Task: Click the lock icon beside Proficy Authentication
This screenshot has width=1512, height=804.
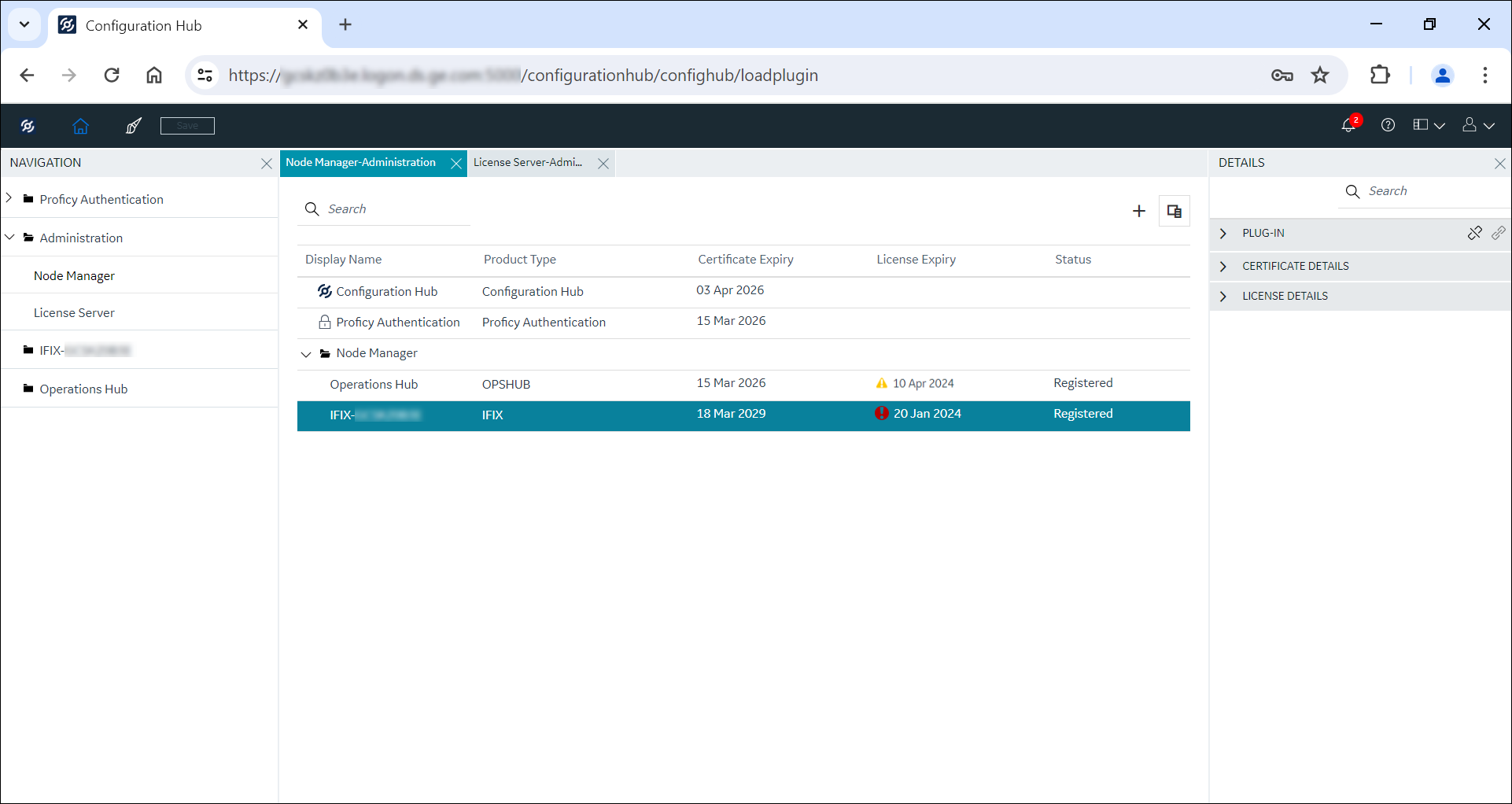Action: click(324, 322)
